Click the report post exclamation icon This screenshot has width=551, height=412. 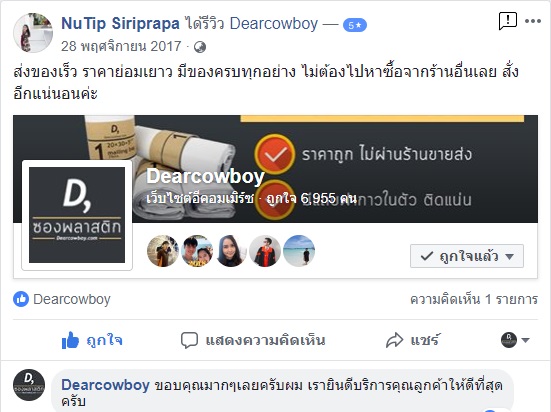pyautogui.click(x=507, y=21)
